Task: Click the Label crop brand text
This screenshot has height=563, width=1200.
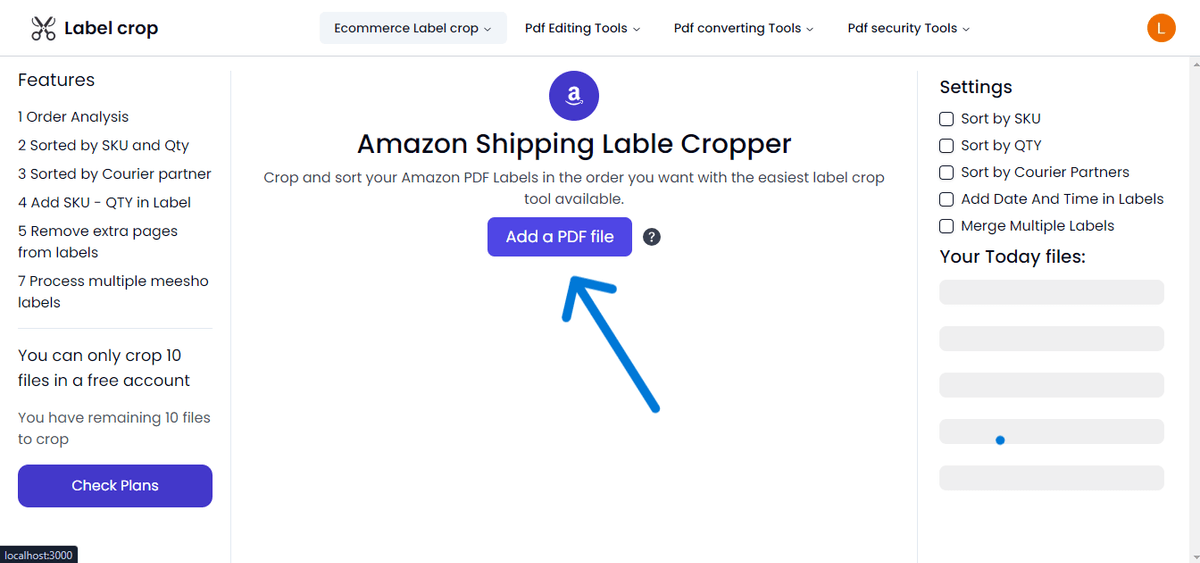Action: click(x=111, y=28)
